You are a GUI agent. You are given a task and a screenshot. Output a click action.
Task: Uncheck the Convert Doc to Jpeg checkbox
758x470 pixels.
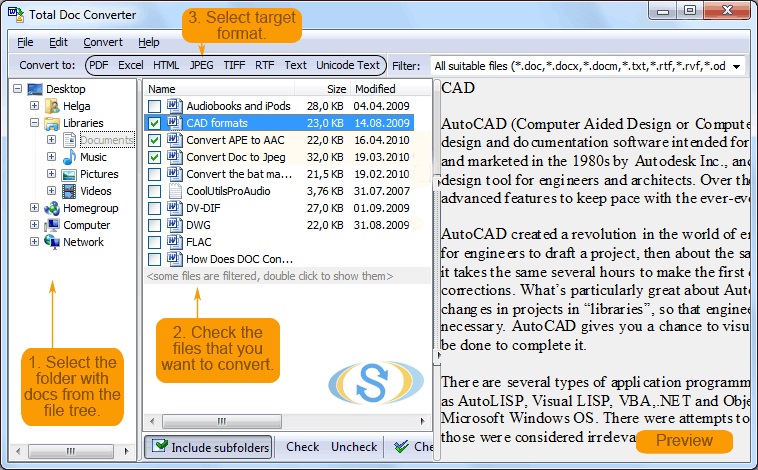click(x=155, y=157)
